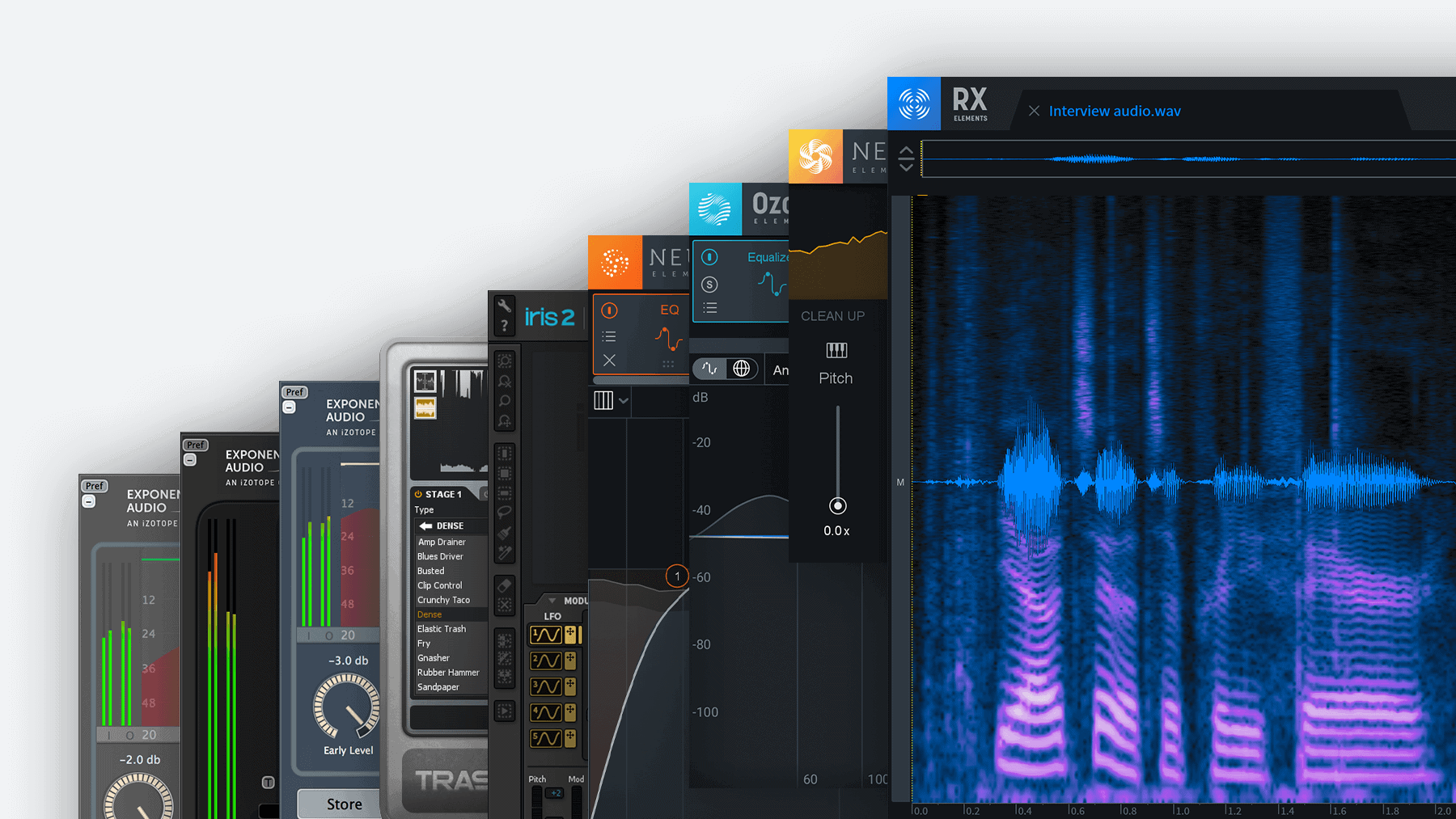The width and height of the screenshot is (1456, 819).
Task: Open preset list icon in Neutron EQ
Action: (x=610, y=336)
